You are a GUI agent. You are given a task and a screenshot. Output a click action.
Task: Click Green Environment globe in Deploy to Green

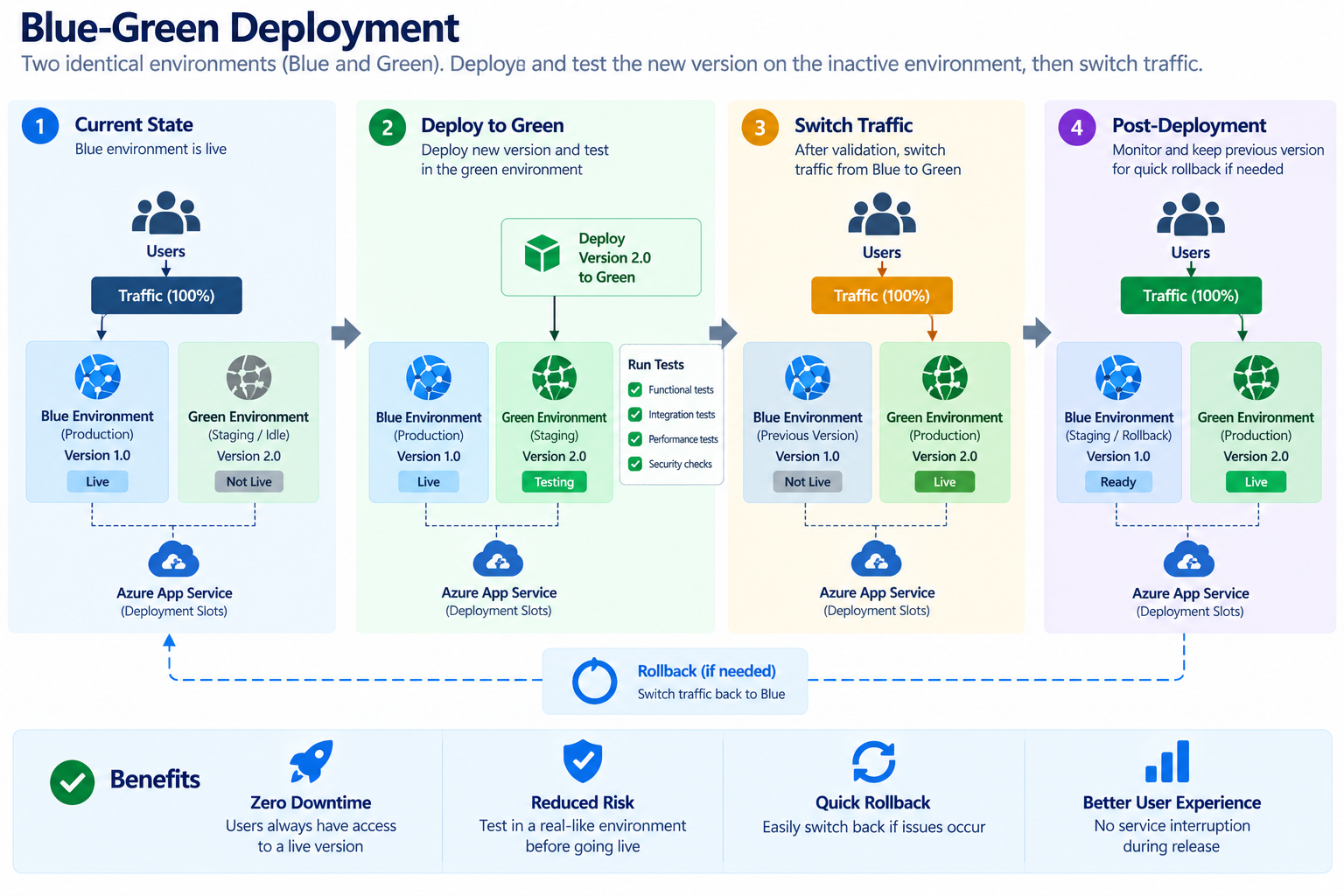tap(554, 378)
